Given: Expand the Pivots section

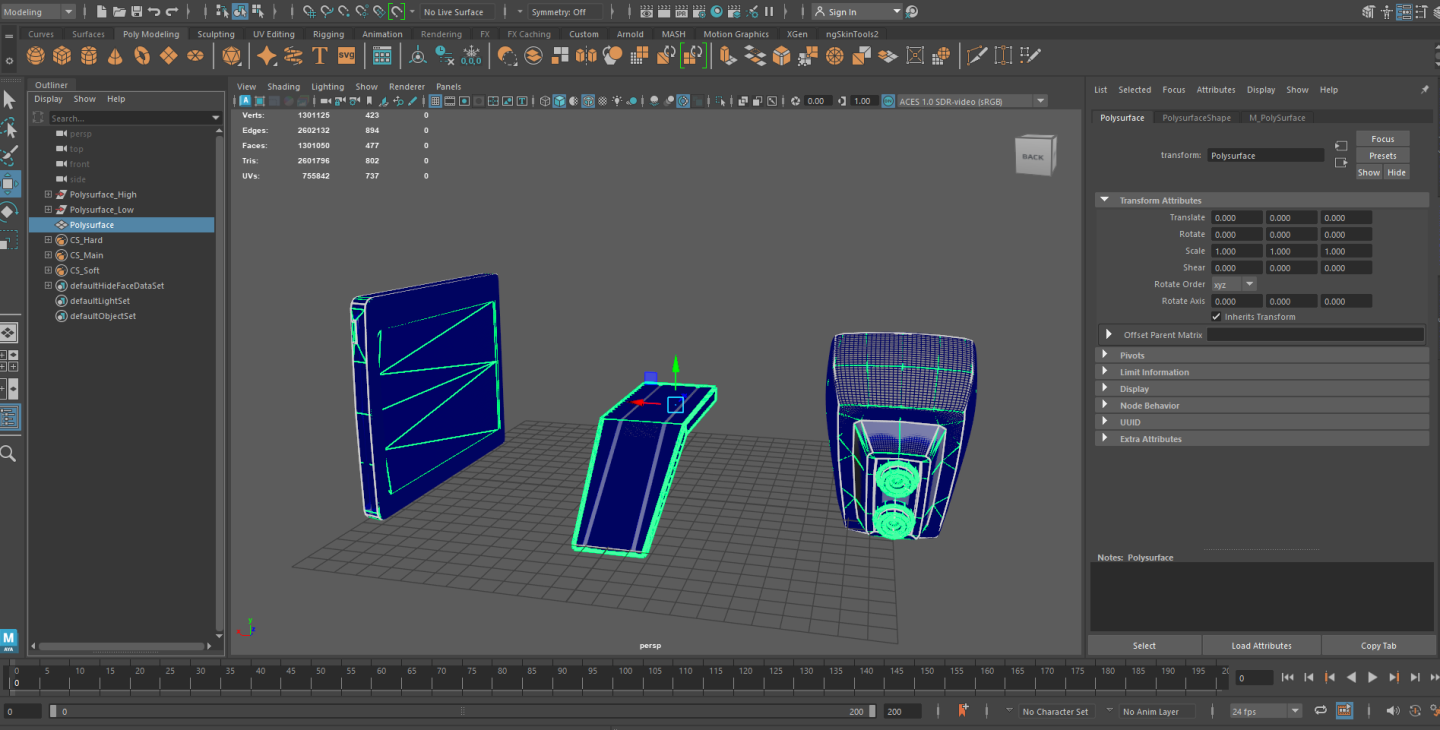Looking at the screenshot, I should [x=1105, y=355].
